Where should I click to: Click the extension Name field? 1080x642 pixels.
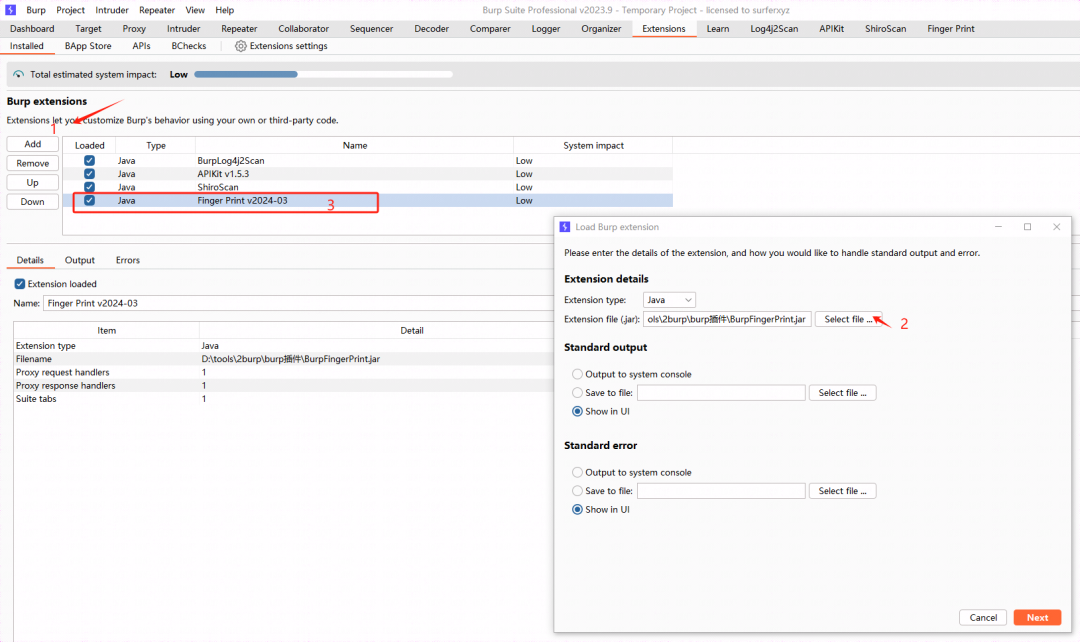point(298,303)
